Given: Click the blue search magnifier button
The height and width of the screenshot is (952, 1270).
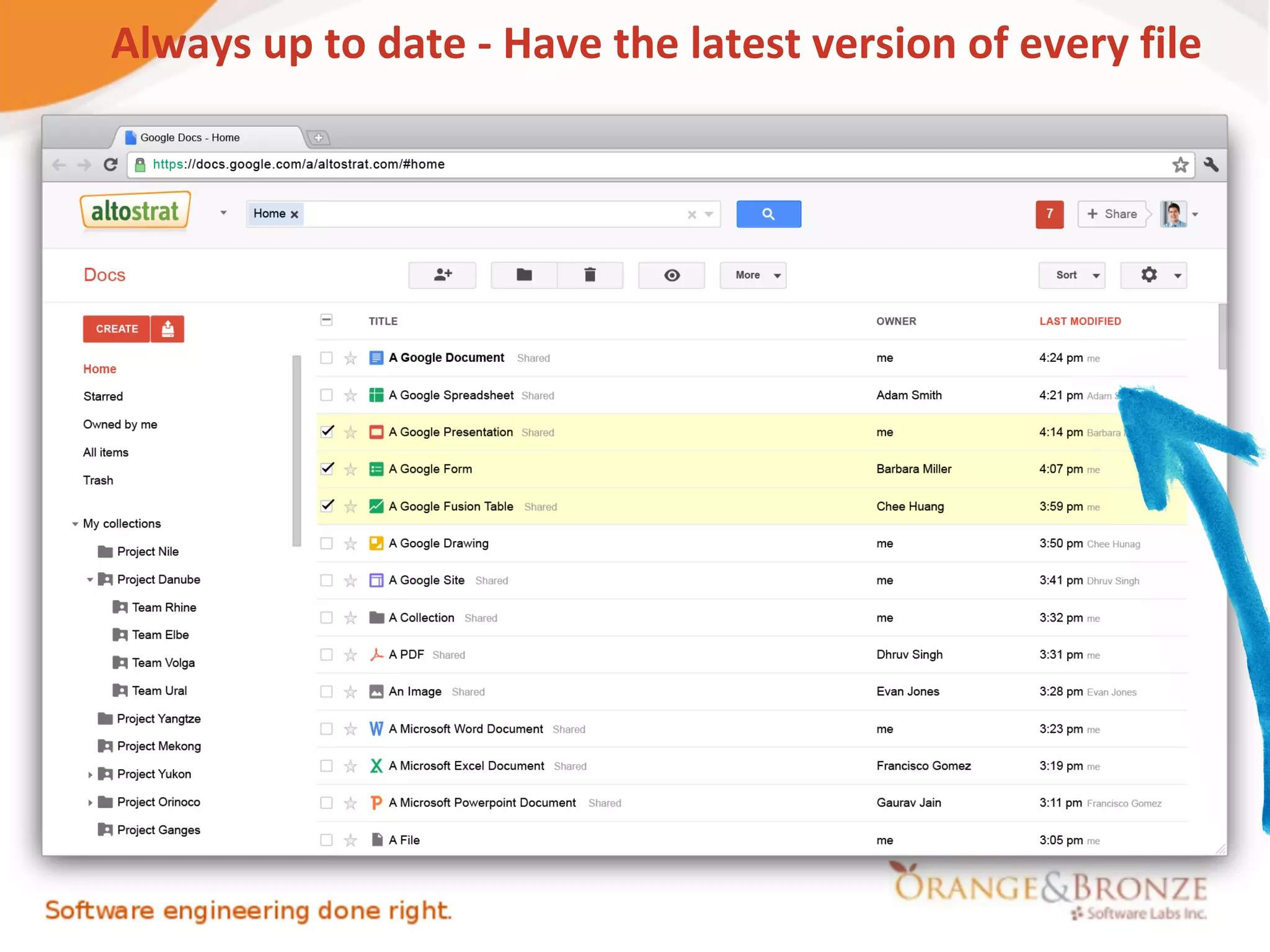Looking at the screenshot, I should (x=768, y=214).
